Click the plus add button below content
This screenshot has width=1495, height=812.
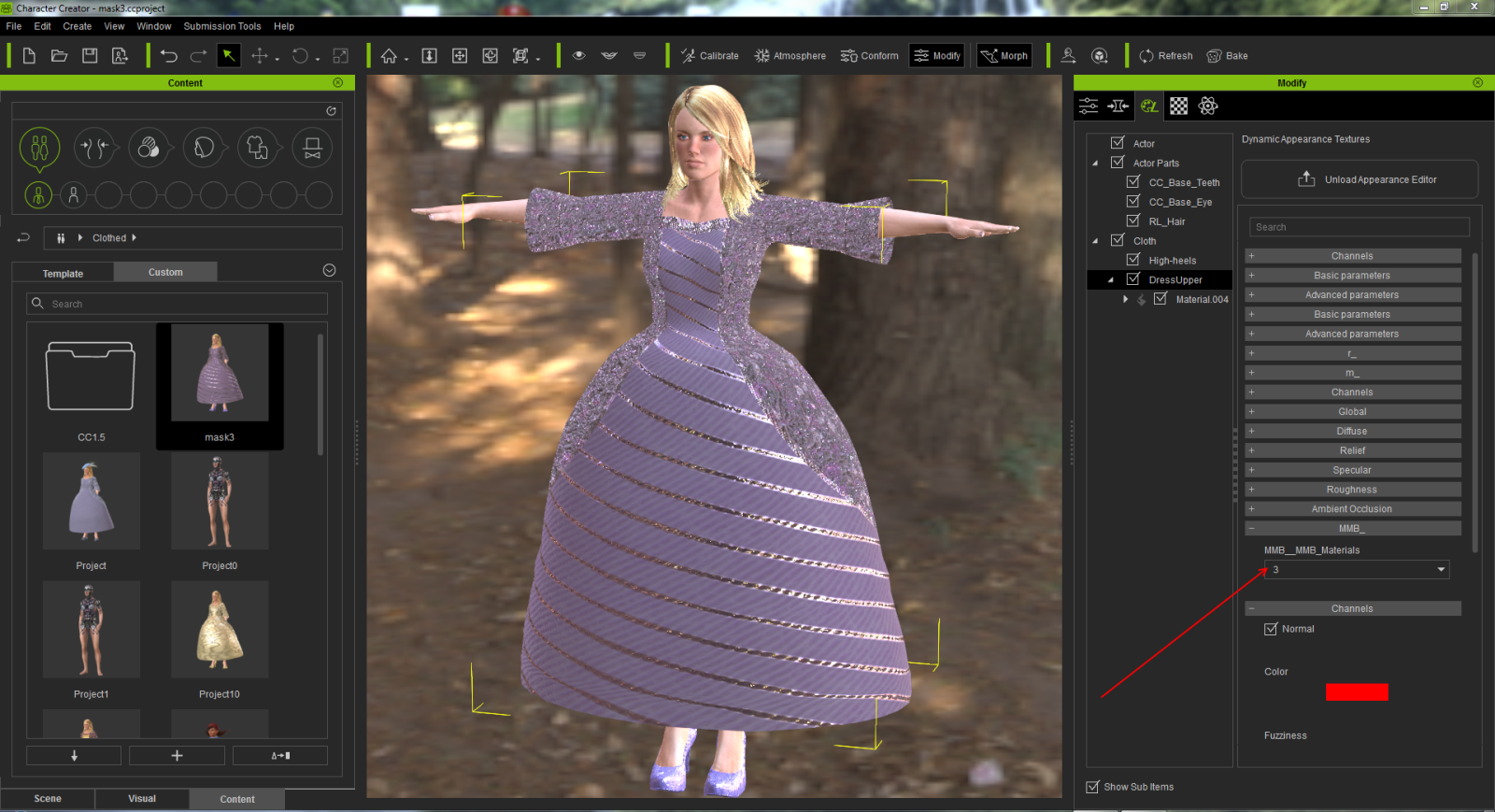(x=177, y=755)
